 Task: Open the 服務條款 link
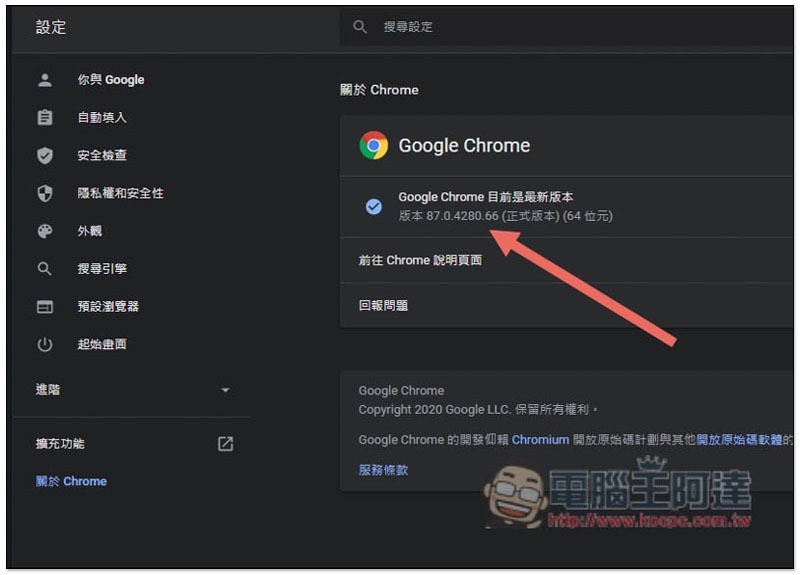[383, 470]
